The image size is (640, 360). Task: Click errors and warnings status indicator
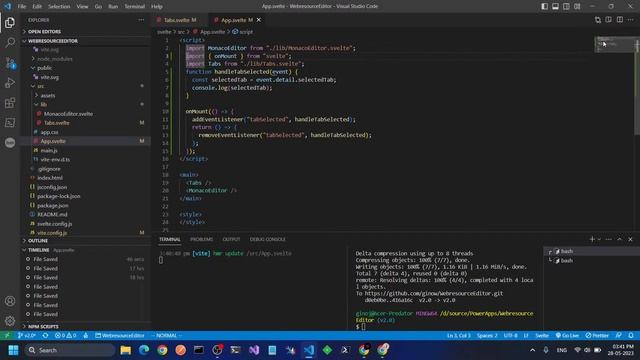click(x=65, y=336)
